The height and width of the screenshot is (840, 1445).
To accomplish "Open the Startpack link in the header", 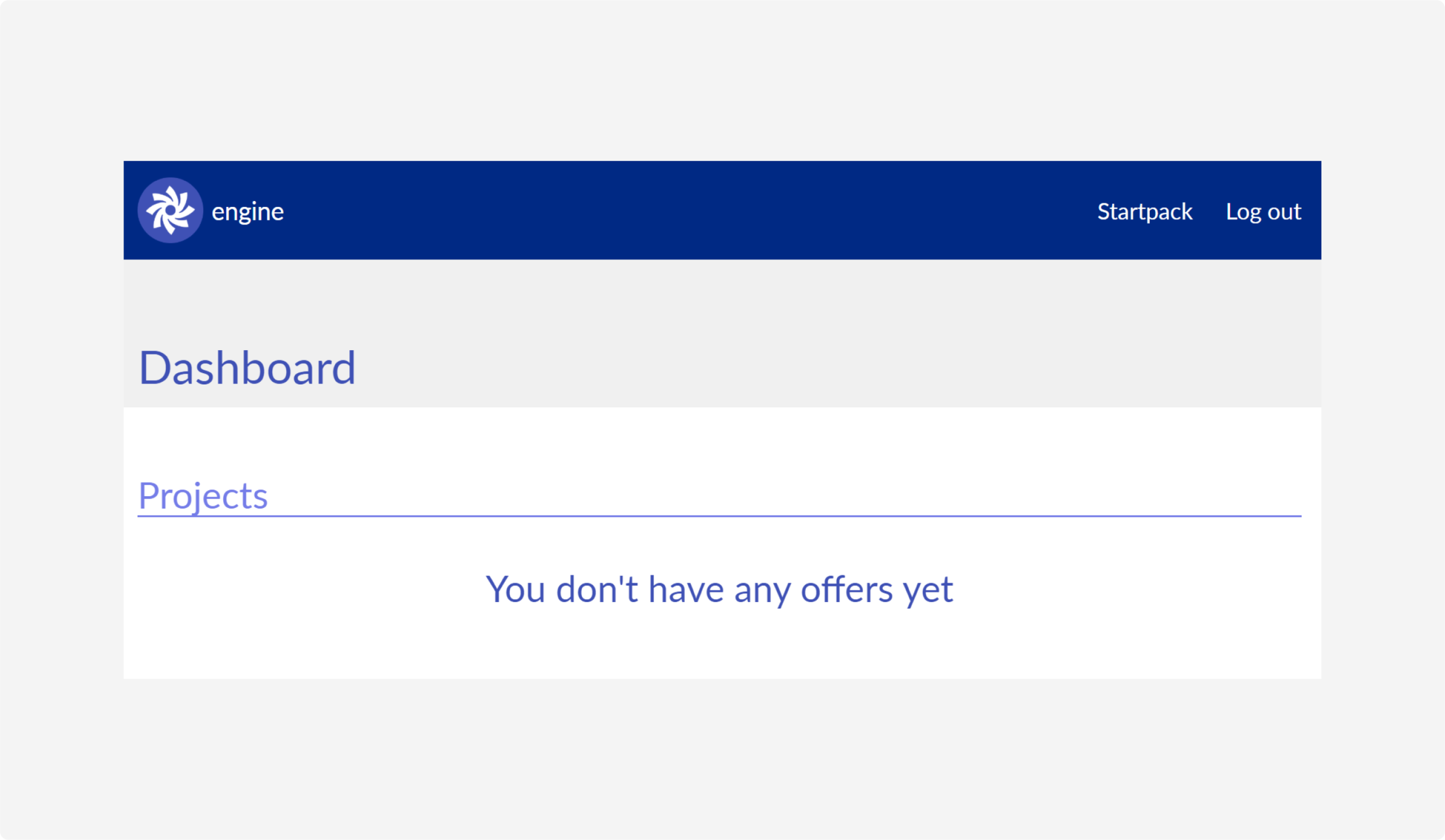I will 1144,211.
